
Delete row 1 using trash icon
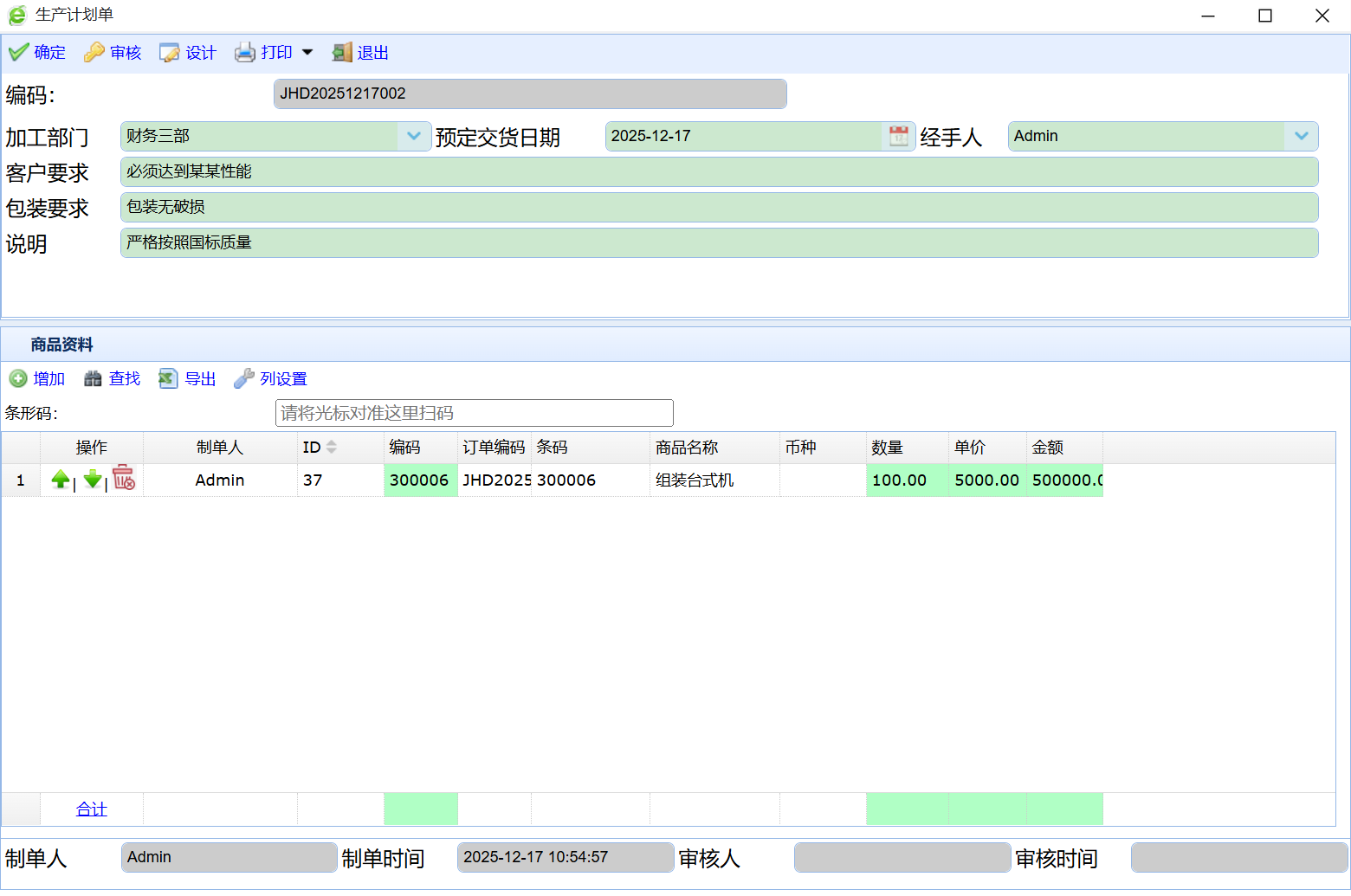[124, 478]
